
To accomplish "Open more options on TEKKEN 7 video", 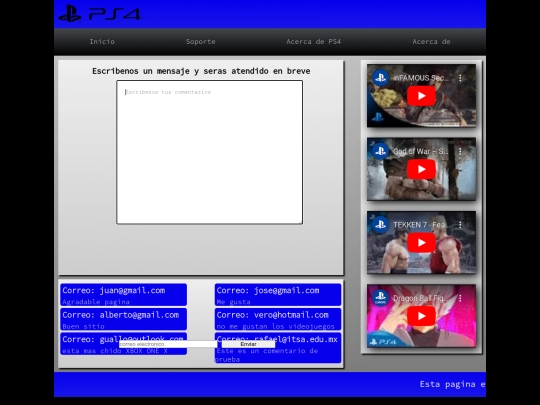I will [x=460, y=225].
